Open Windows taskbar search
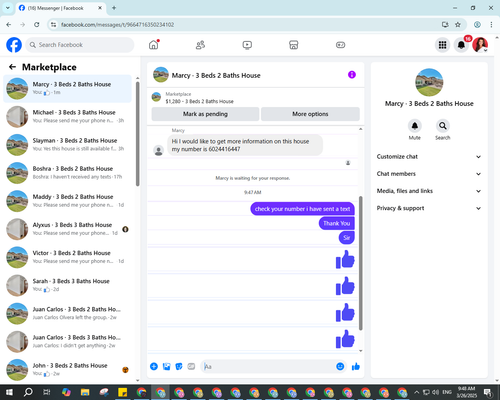 tap(28, 392)
